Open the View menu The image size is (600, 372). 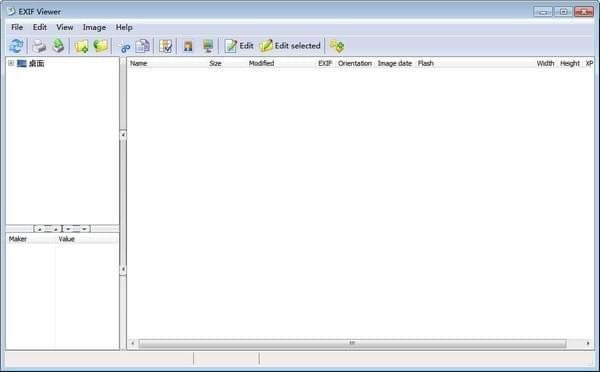pyautogui.click(x=65, y=27)
